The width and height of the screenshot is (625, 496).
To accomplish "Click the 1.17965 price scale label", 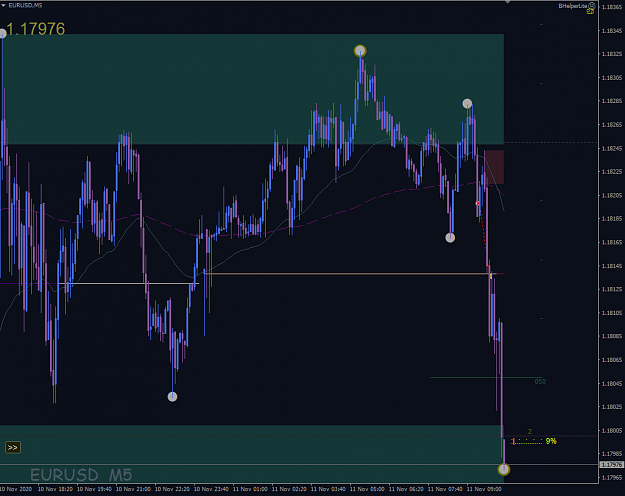I will 612,477.
